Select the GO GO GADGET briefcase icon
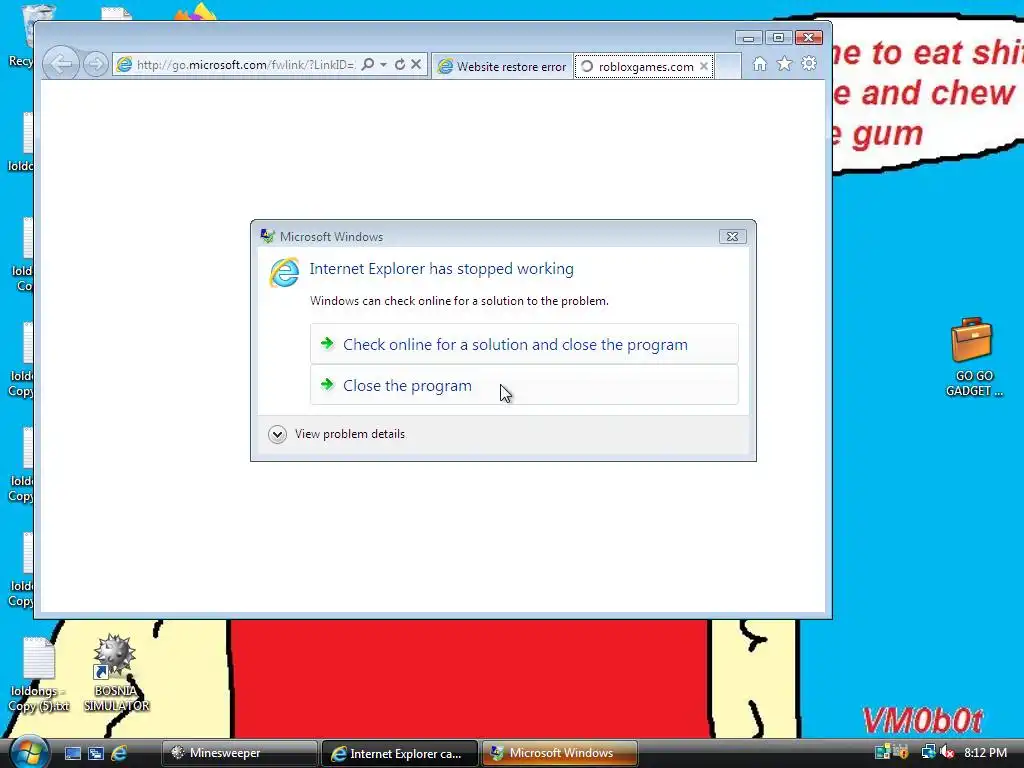 click(972, 357)
